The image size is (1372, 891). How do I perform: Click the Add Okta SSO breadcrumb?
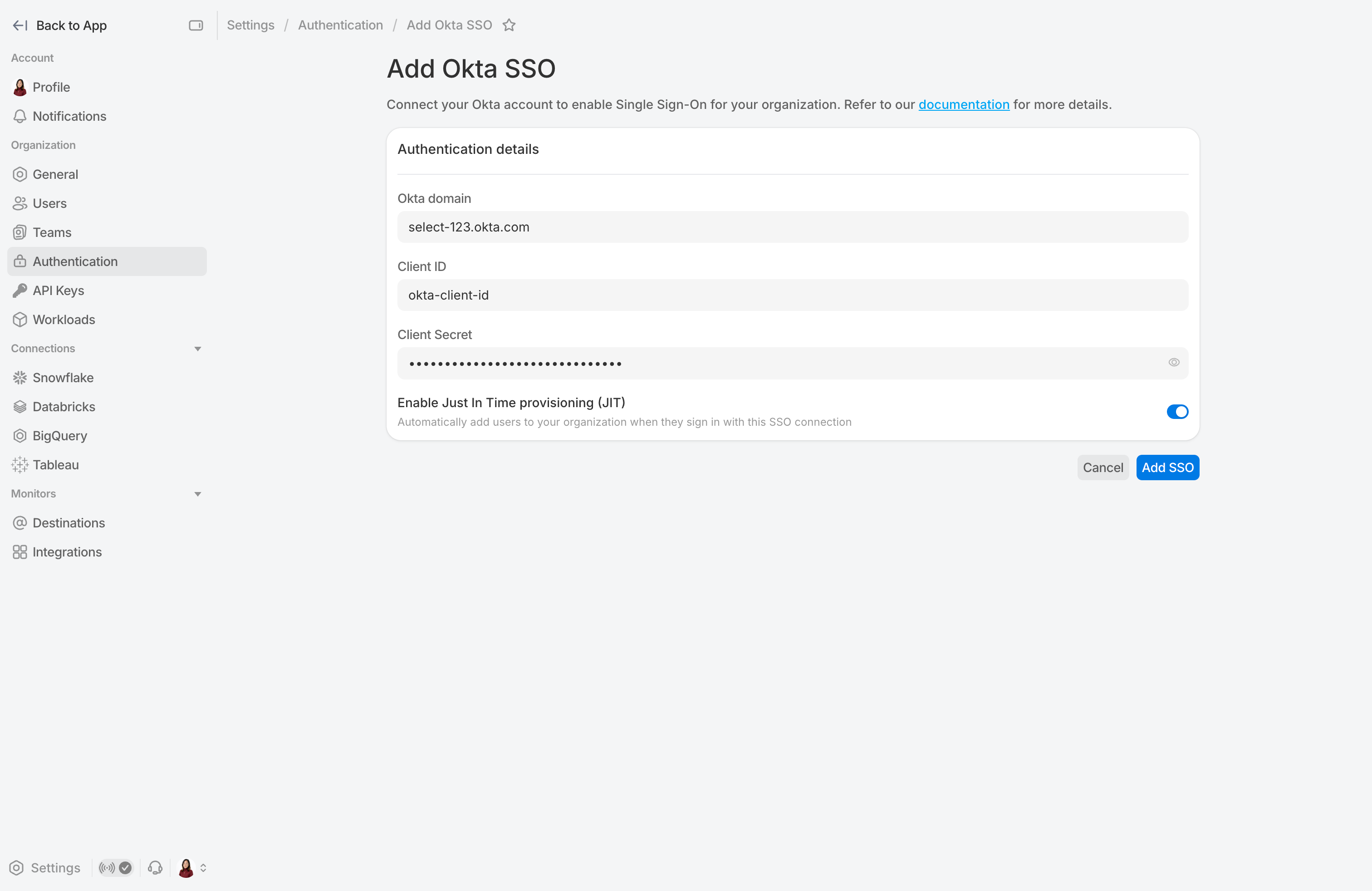coord(449,25)
